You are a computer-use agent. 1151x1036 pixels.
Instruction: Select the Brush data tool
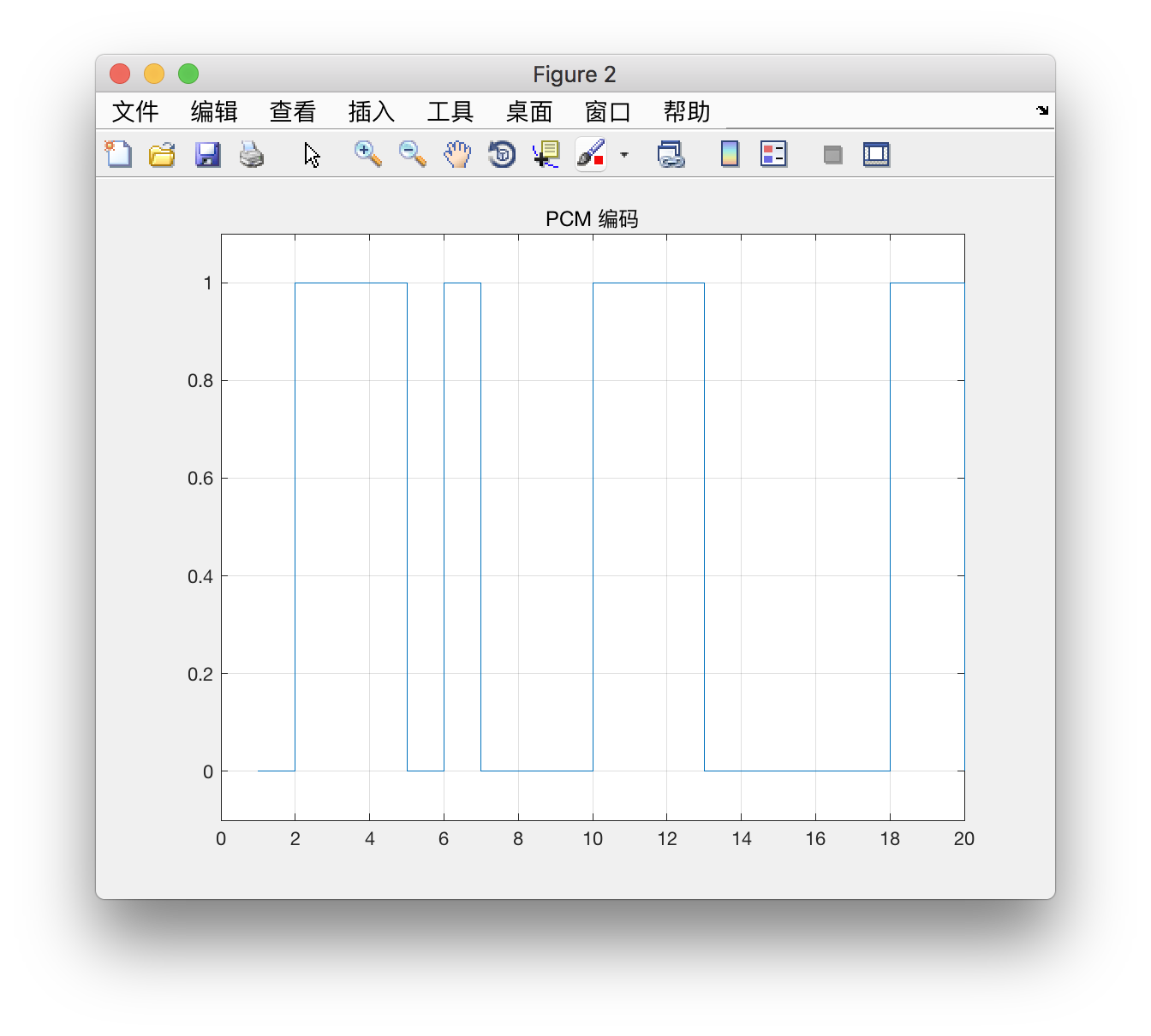[x=590, y=154]
